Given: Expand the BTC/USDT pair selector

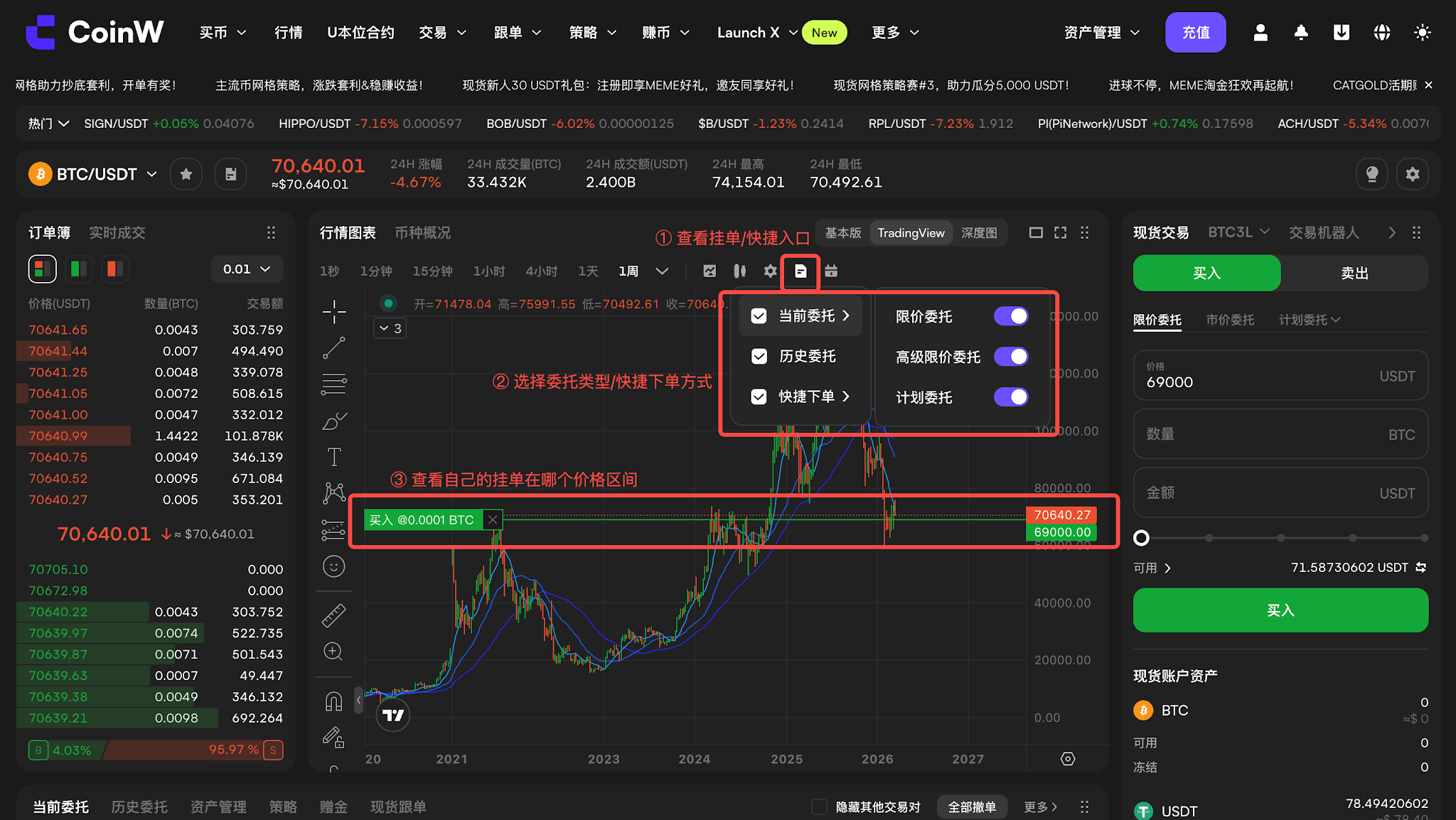Looking at the screenshot, I should coord(151,174).
